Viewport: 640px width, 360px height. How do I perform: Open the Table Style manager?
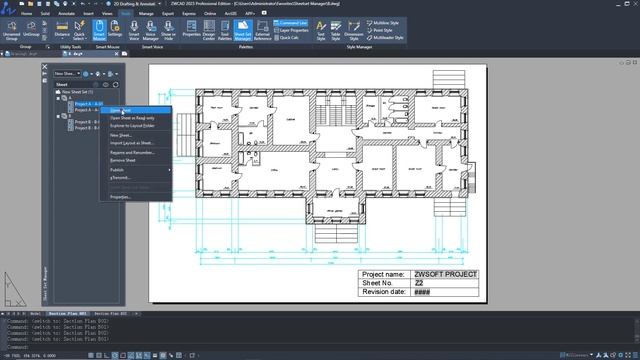(336, 30)
